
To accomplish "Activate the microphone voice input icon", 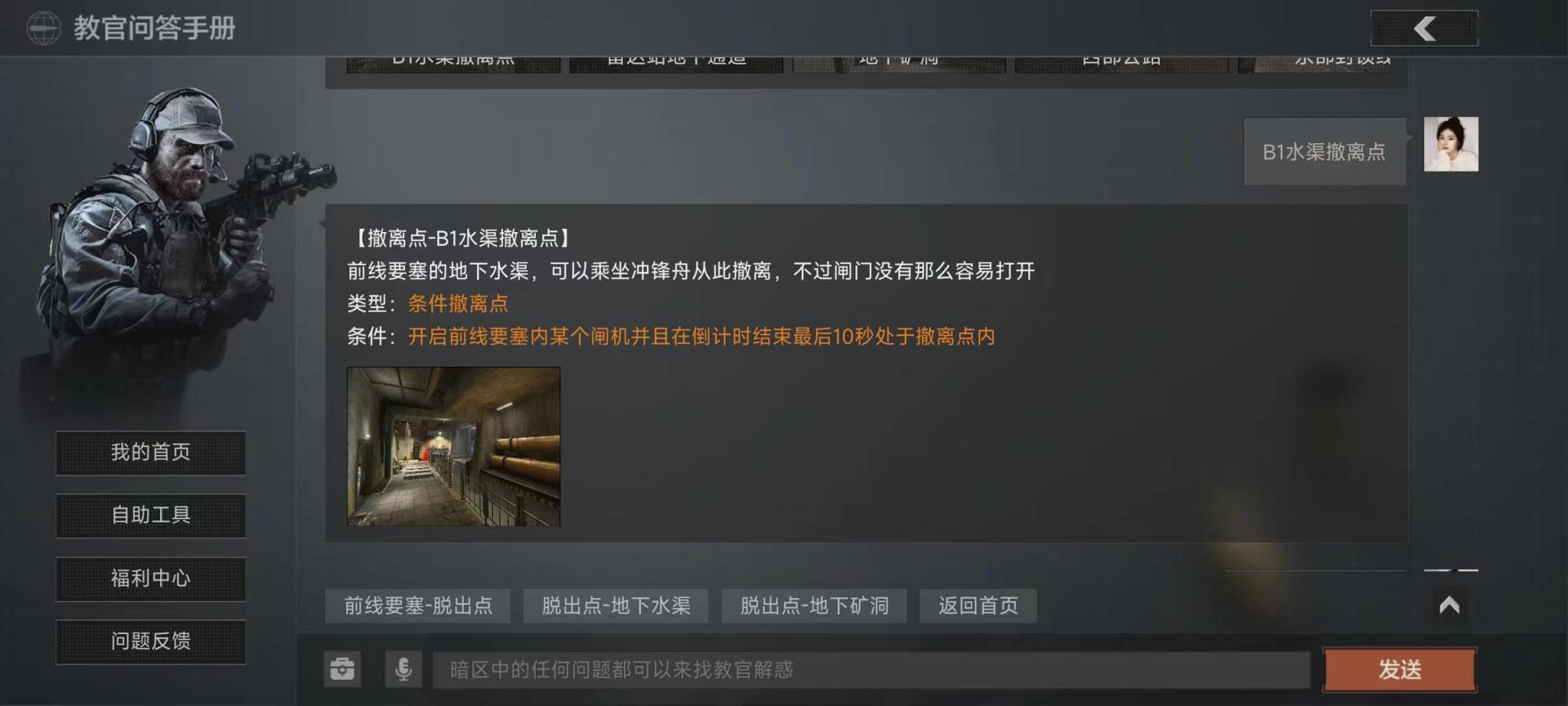I will (x=403, y=669).
